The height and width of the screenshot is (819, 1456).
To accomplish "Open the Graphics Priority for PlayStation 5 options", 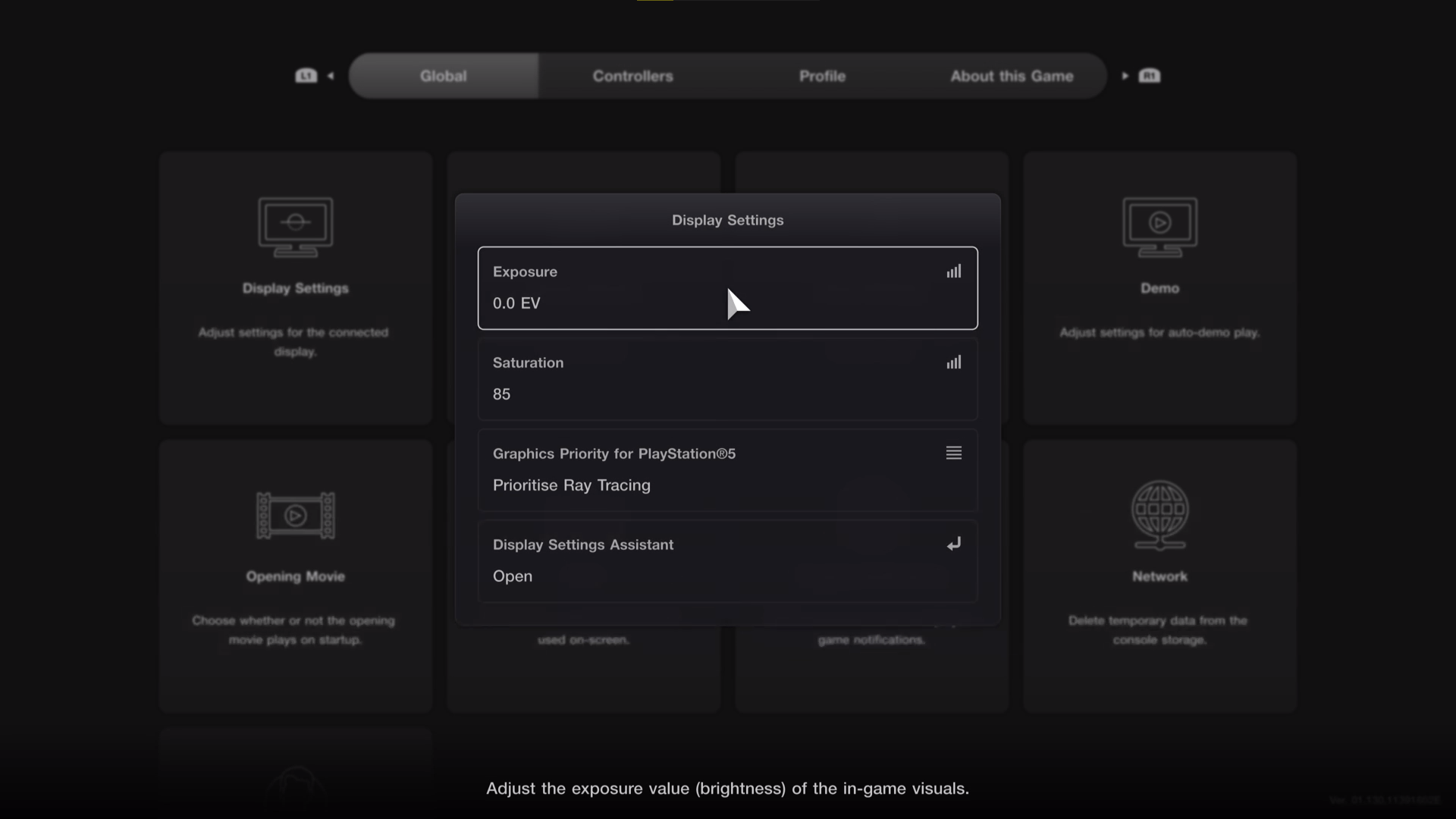I will coord(614,453).
